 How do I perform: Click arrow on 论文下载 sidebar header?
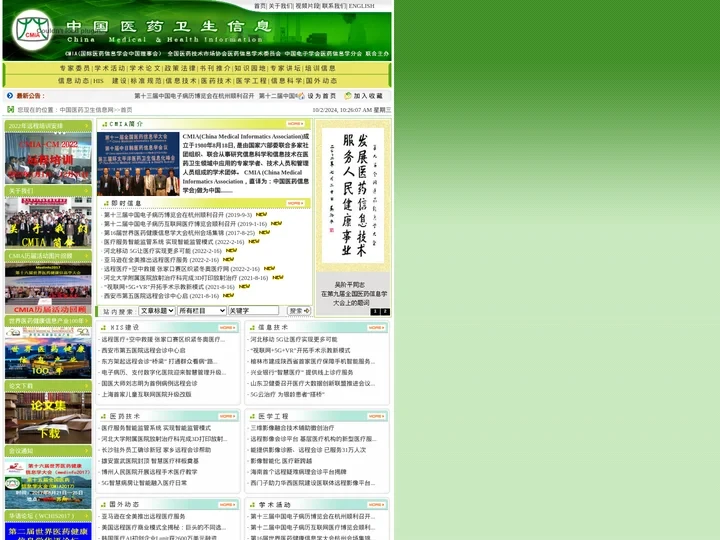point(86,386)
